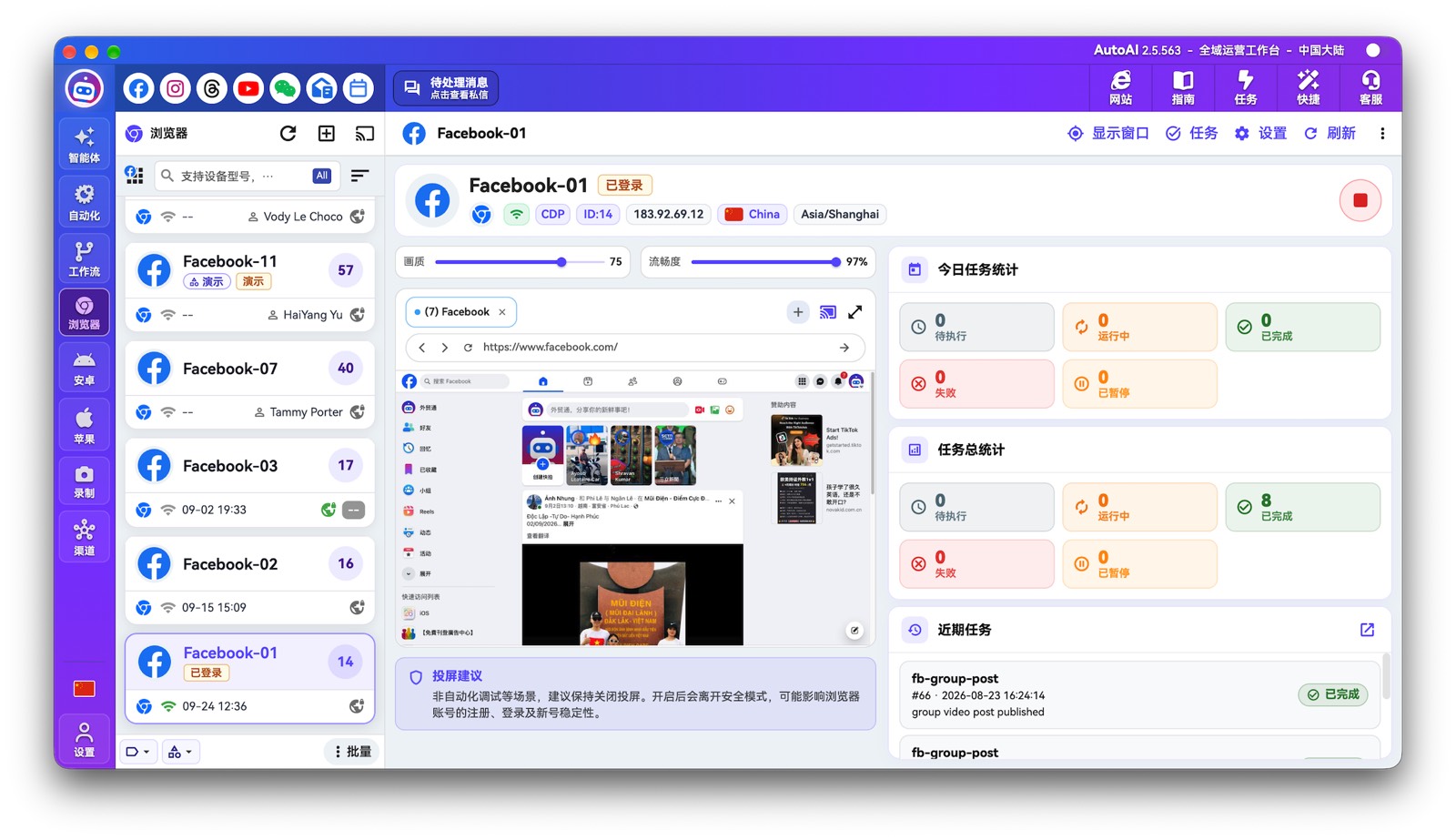
Task: Adjust the 流畅度 smoothness slider
Action: point(765,262)
